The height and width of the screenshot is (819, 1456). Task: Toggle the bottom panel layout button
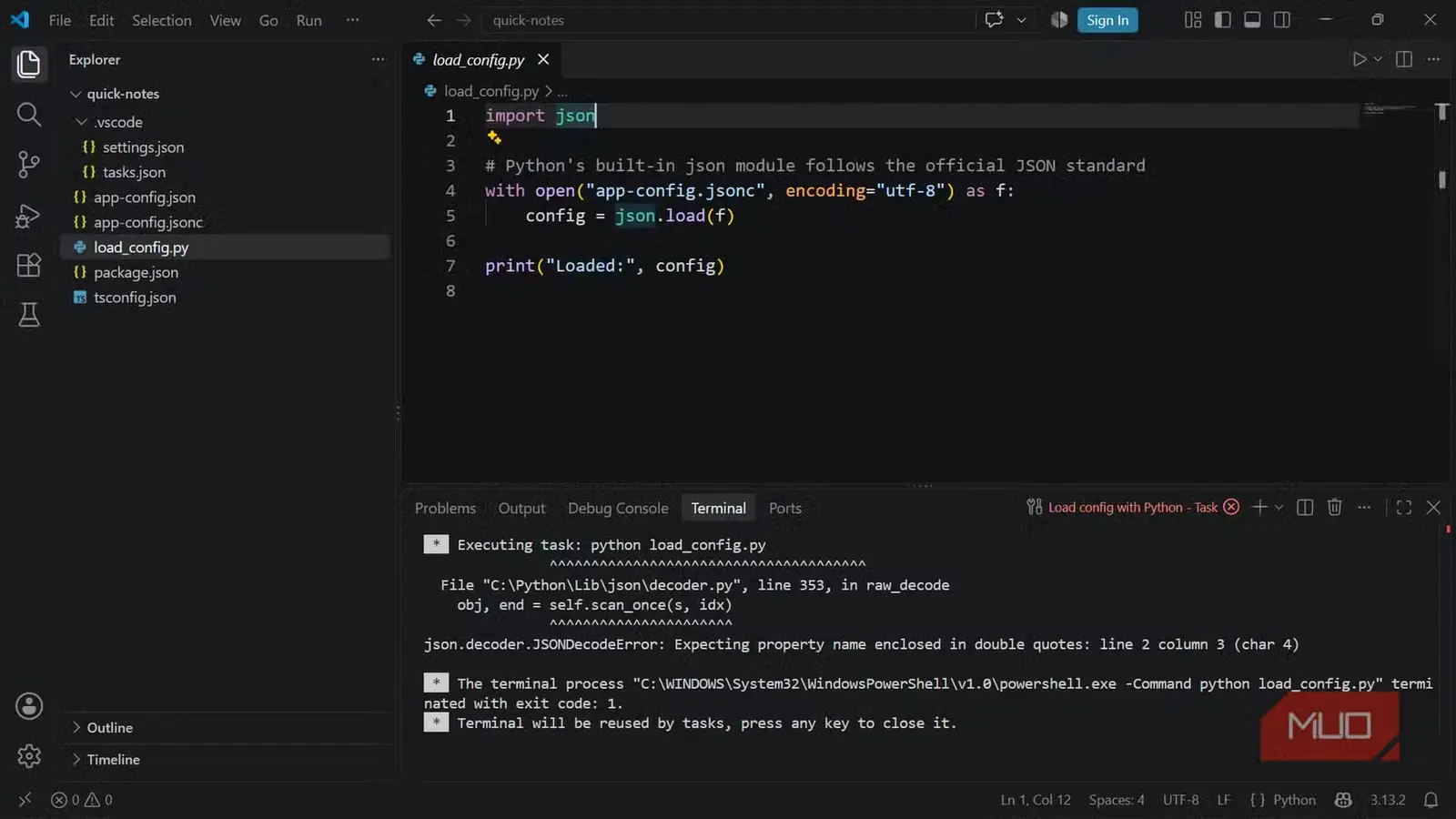coord(1252,20)
